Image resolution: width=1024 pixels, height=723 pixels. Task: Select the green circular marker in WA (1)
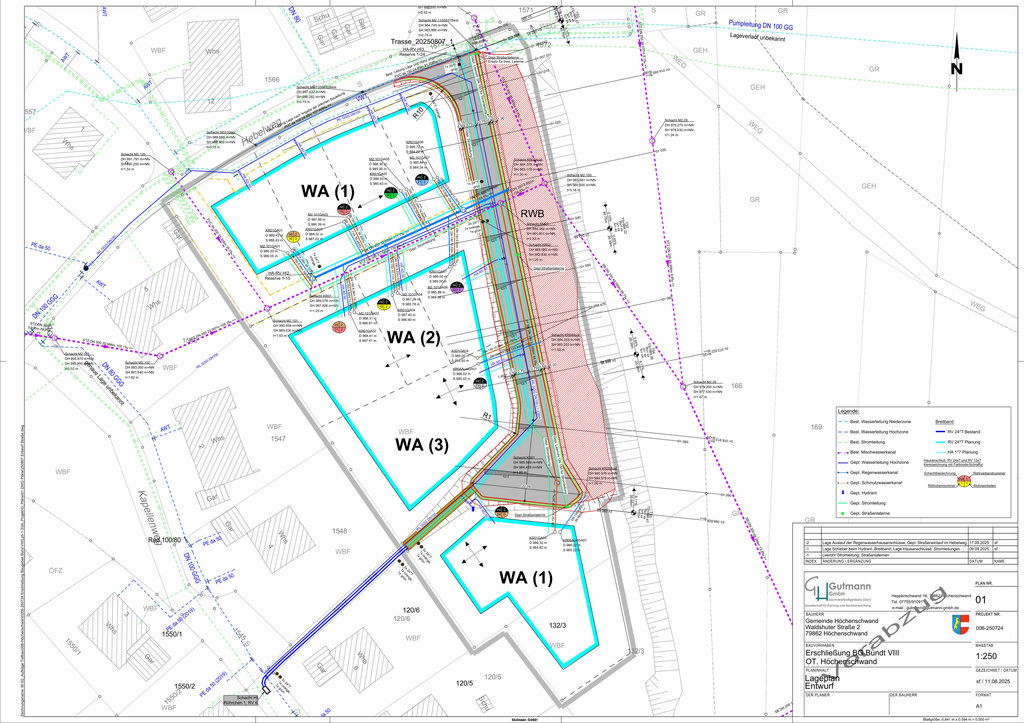tap(391, 194)
